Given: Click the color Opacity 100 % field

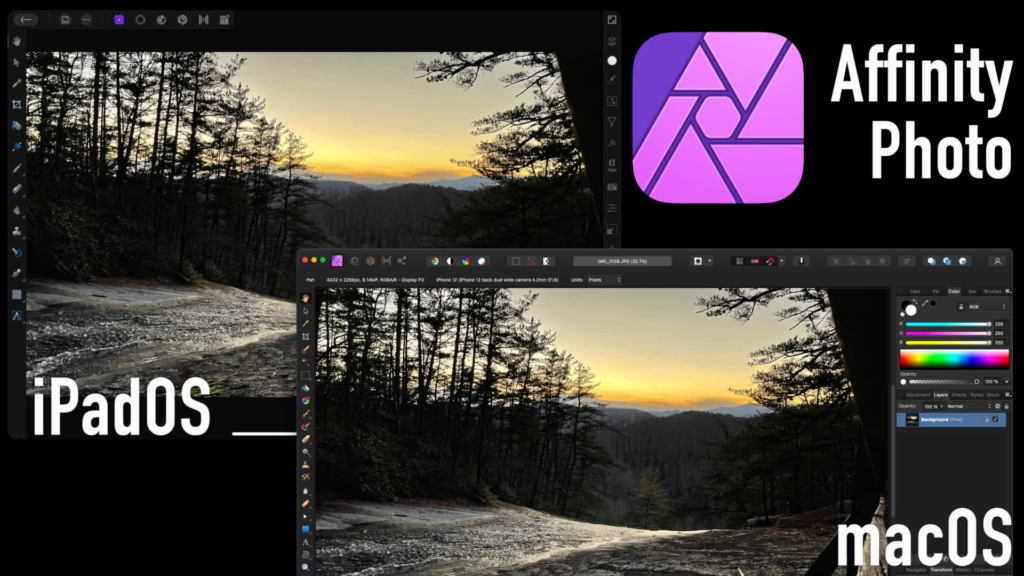Looking at the screenshot, I should 992,381.
